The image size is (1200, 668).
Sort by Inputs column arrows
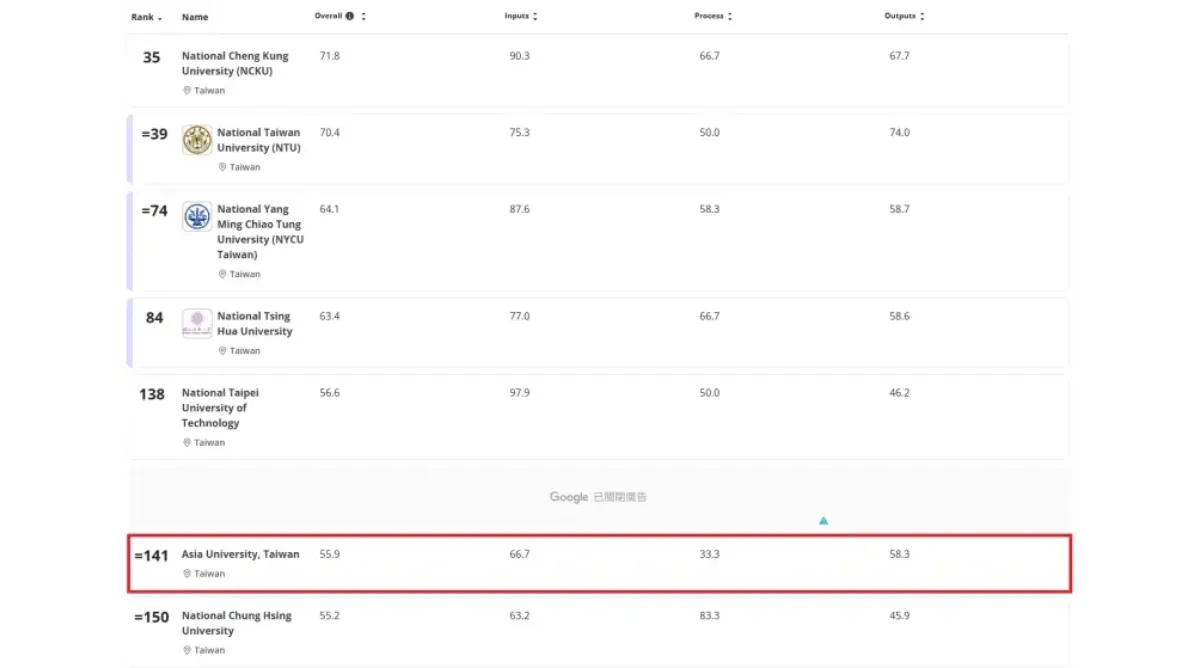[536, 17]
